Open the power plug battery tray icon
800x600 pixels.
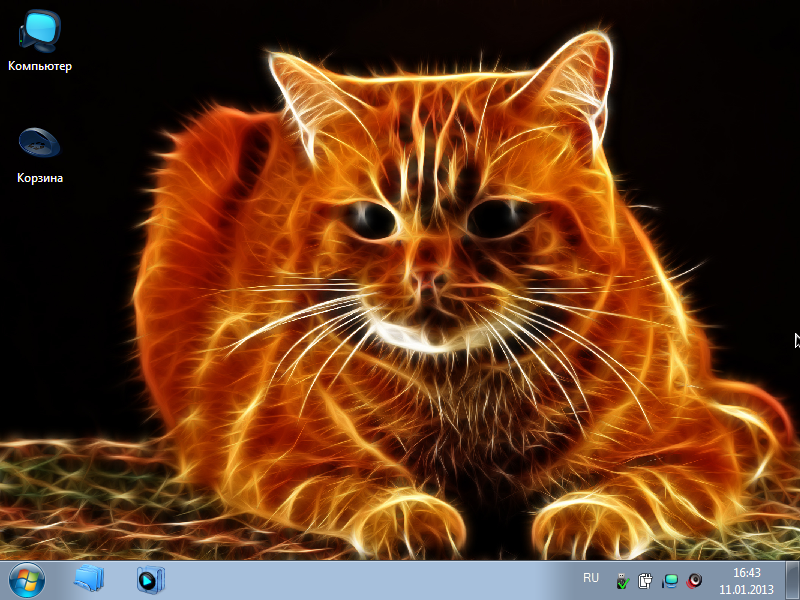[645, 581]
